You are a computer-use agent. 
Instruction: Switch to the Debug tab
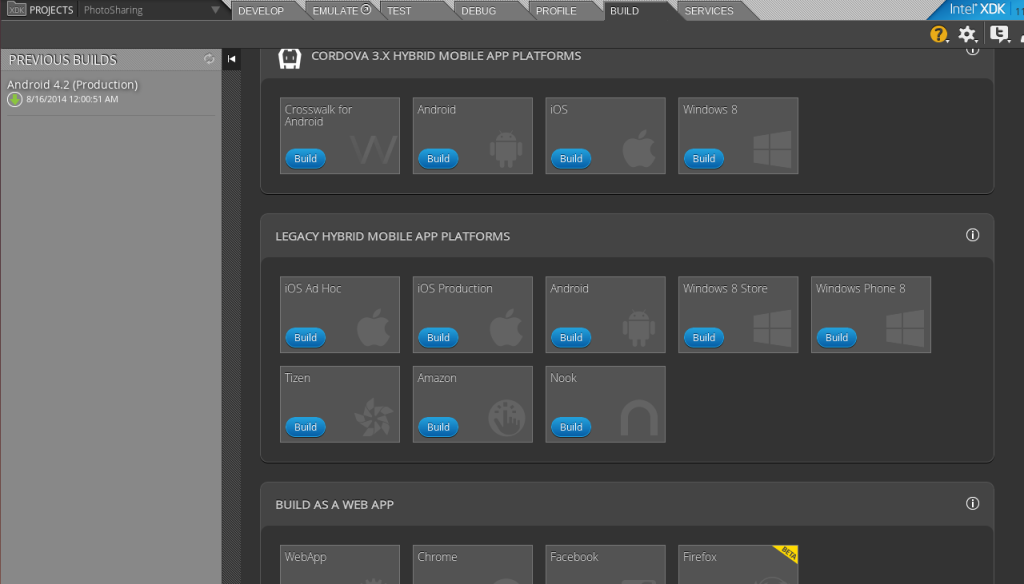(x=478, y=11)
